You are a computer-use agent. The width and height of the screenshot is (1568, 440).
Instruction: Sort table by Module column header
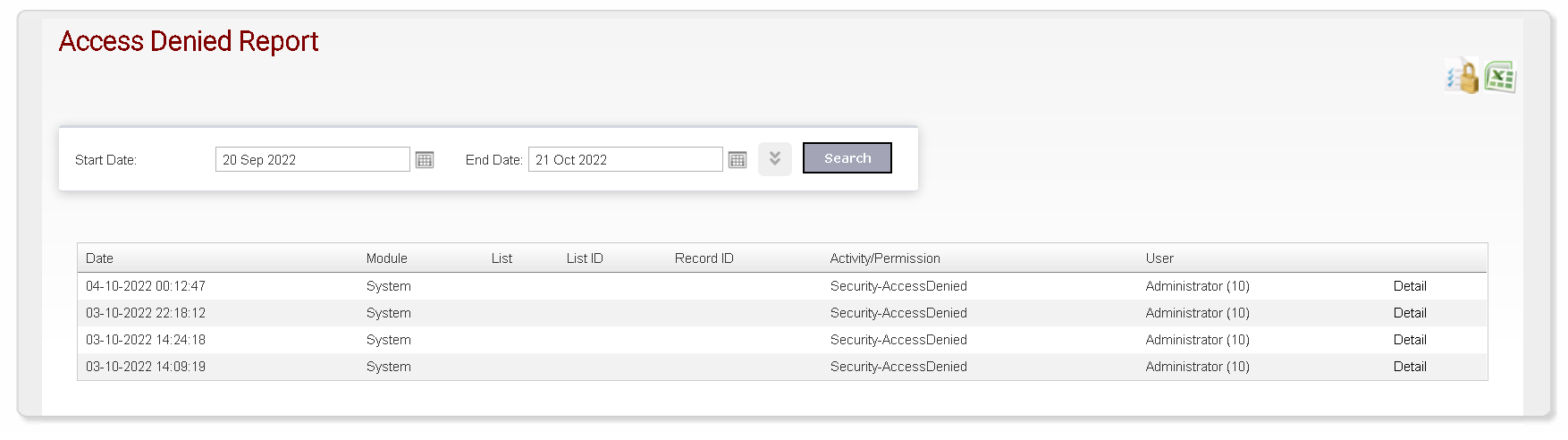tap(387, 258)
